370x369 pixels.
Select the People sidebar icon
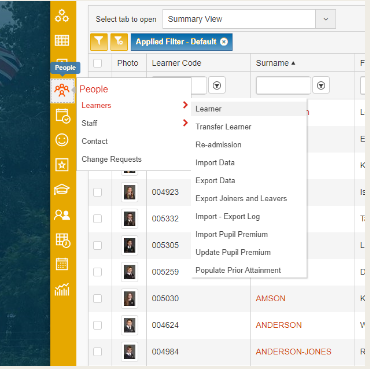point(62,90)
